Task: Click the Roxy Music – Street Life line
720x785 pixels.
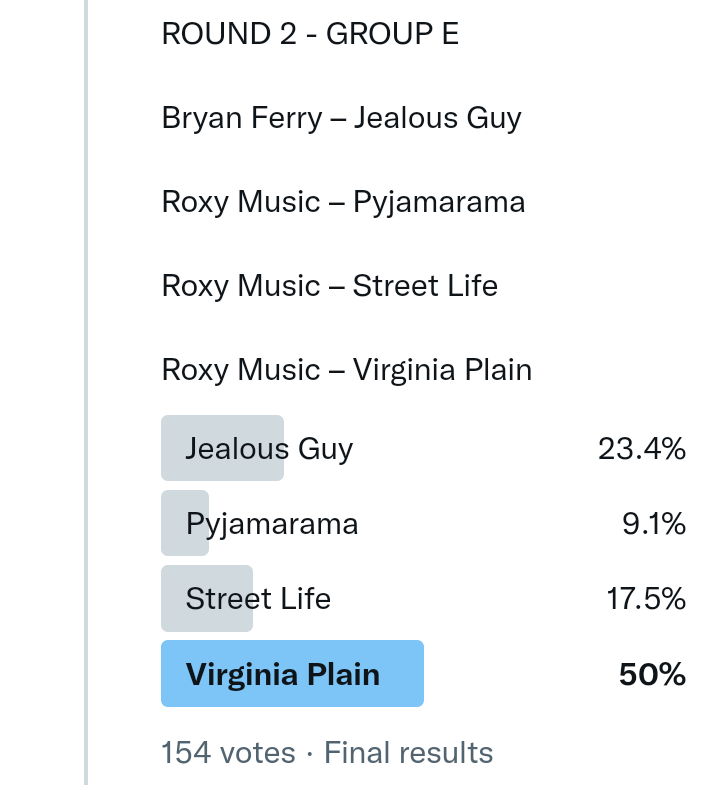Action: (329, 286)
